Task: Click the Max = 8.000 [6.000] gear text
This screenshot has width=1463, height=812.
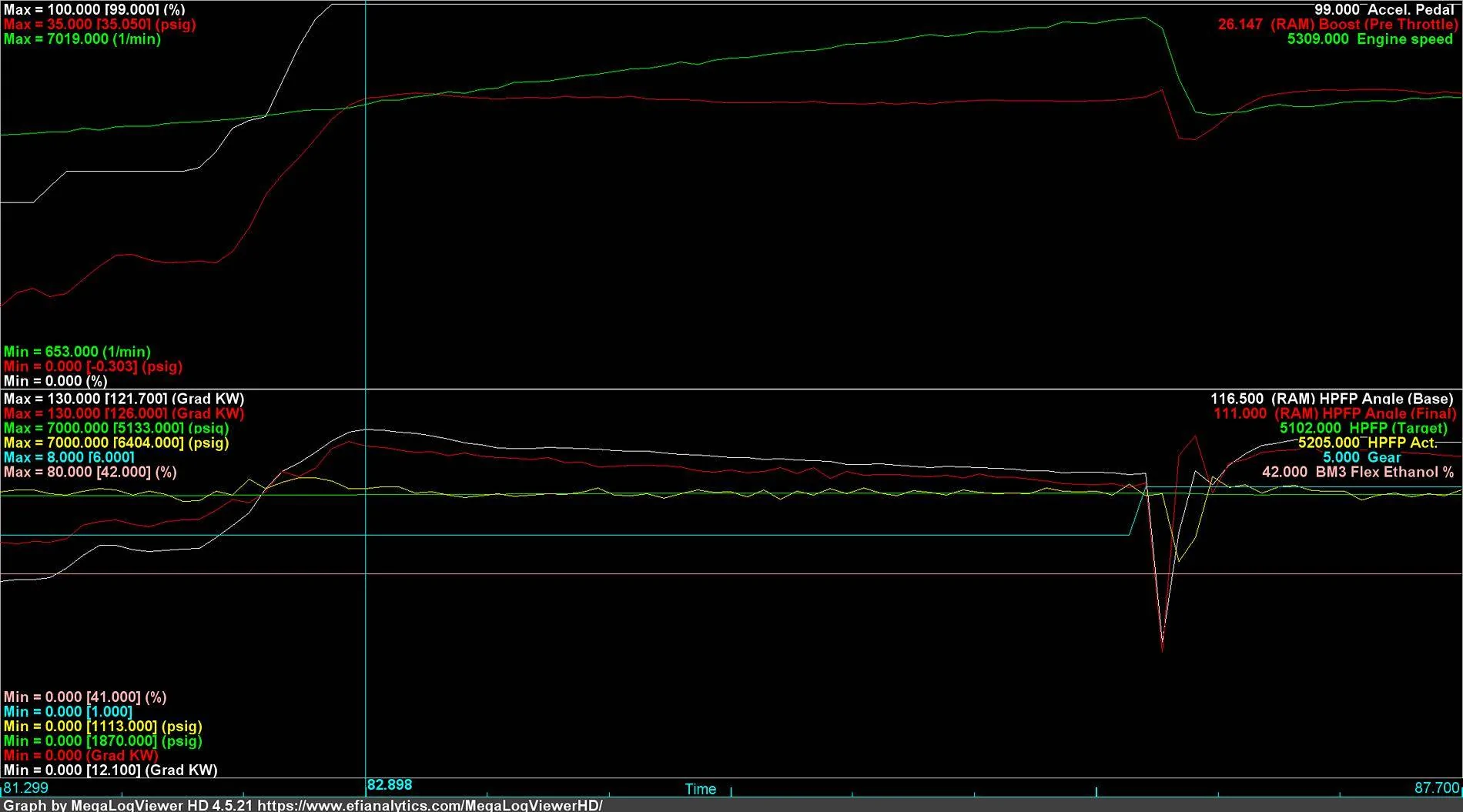Action: pyautogui.click(x=69, y=458)
